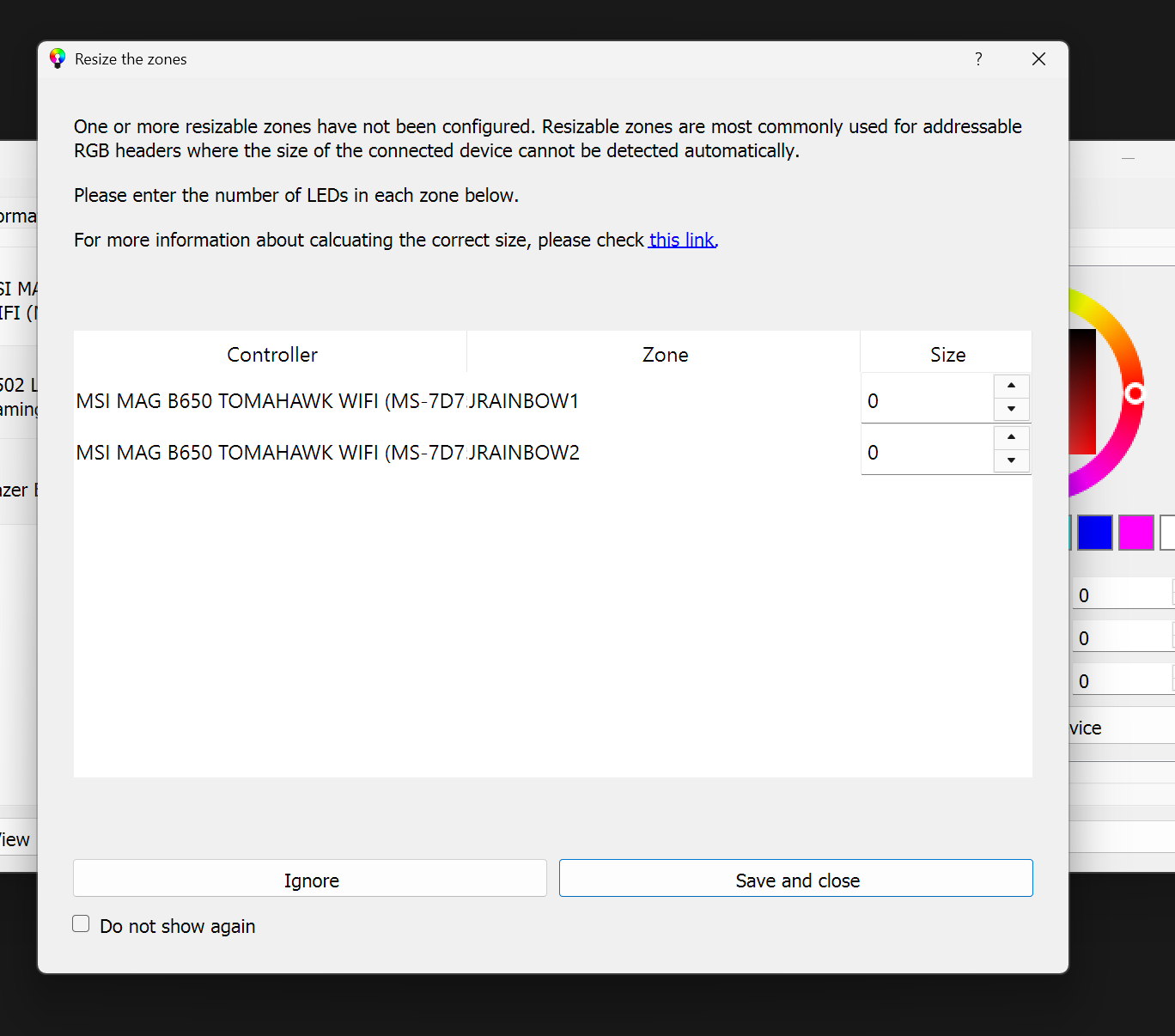The width and height of the screenshot is (1175, 1036).
Task: Enable the Do not show again checkbox
Action: point(81,924)
